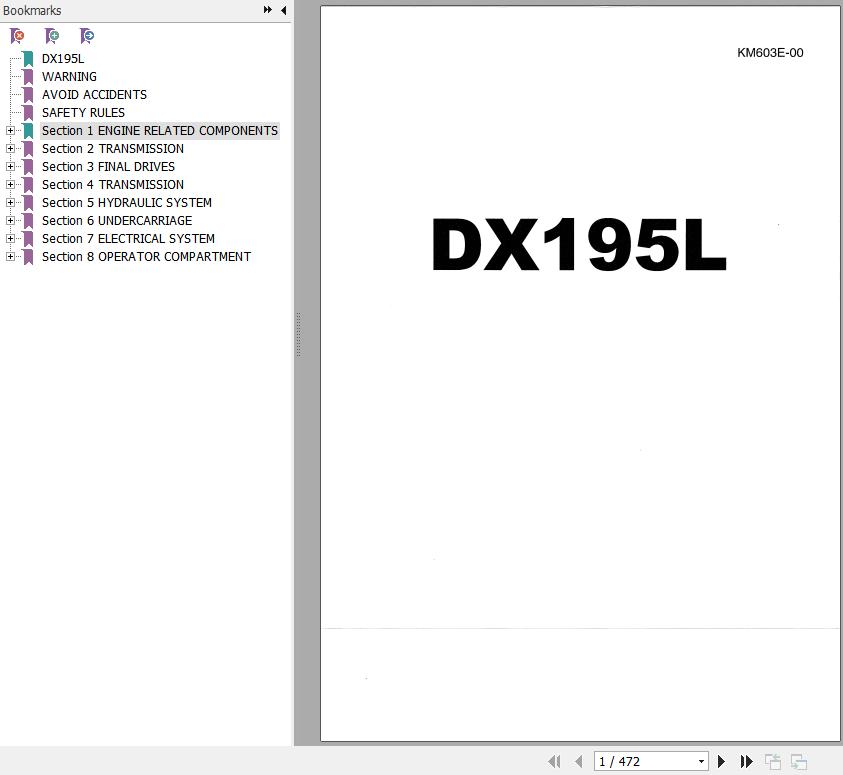The height and width of the screenshot is (775, 843).
Task: Click the bookmark icon beside SAFETY RULES
Action: coord(28,113)
